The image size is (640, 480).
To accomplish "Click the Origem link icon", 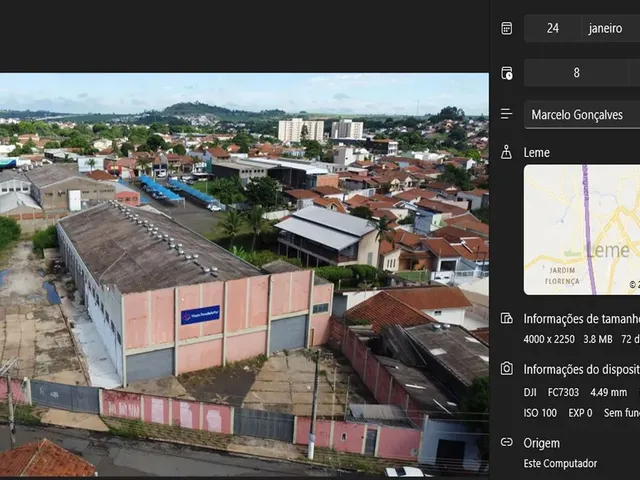I will point(507,442).
